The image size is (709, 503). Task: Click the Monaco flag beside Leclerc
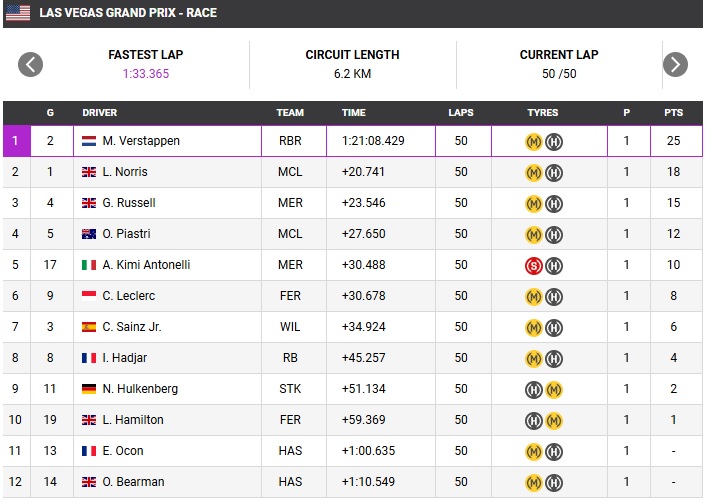pos(89,296)
